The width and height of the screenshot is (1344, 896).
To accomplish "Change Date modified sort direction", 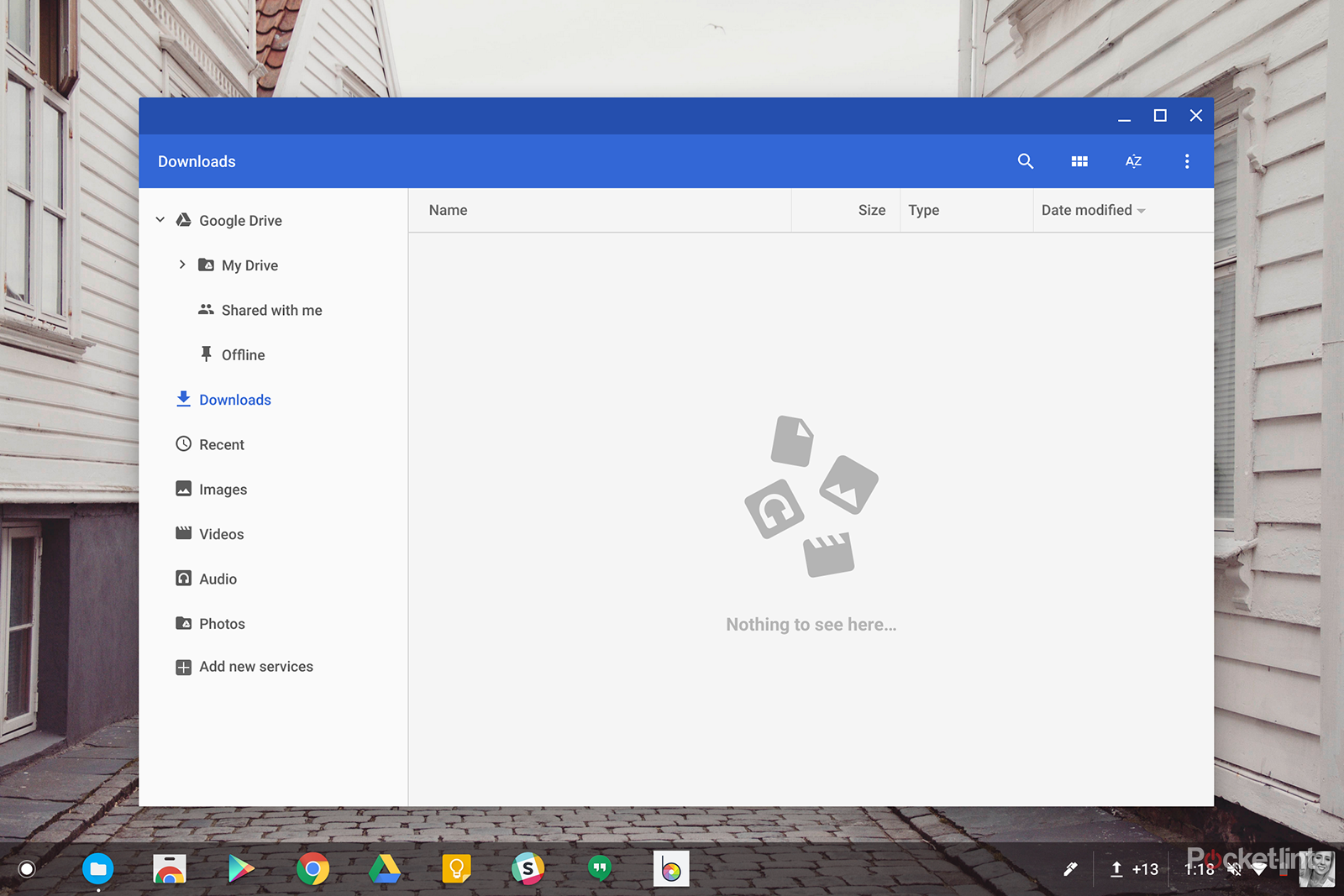I will click(x=1141, y=210).
